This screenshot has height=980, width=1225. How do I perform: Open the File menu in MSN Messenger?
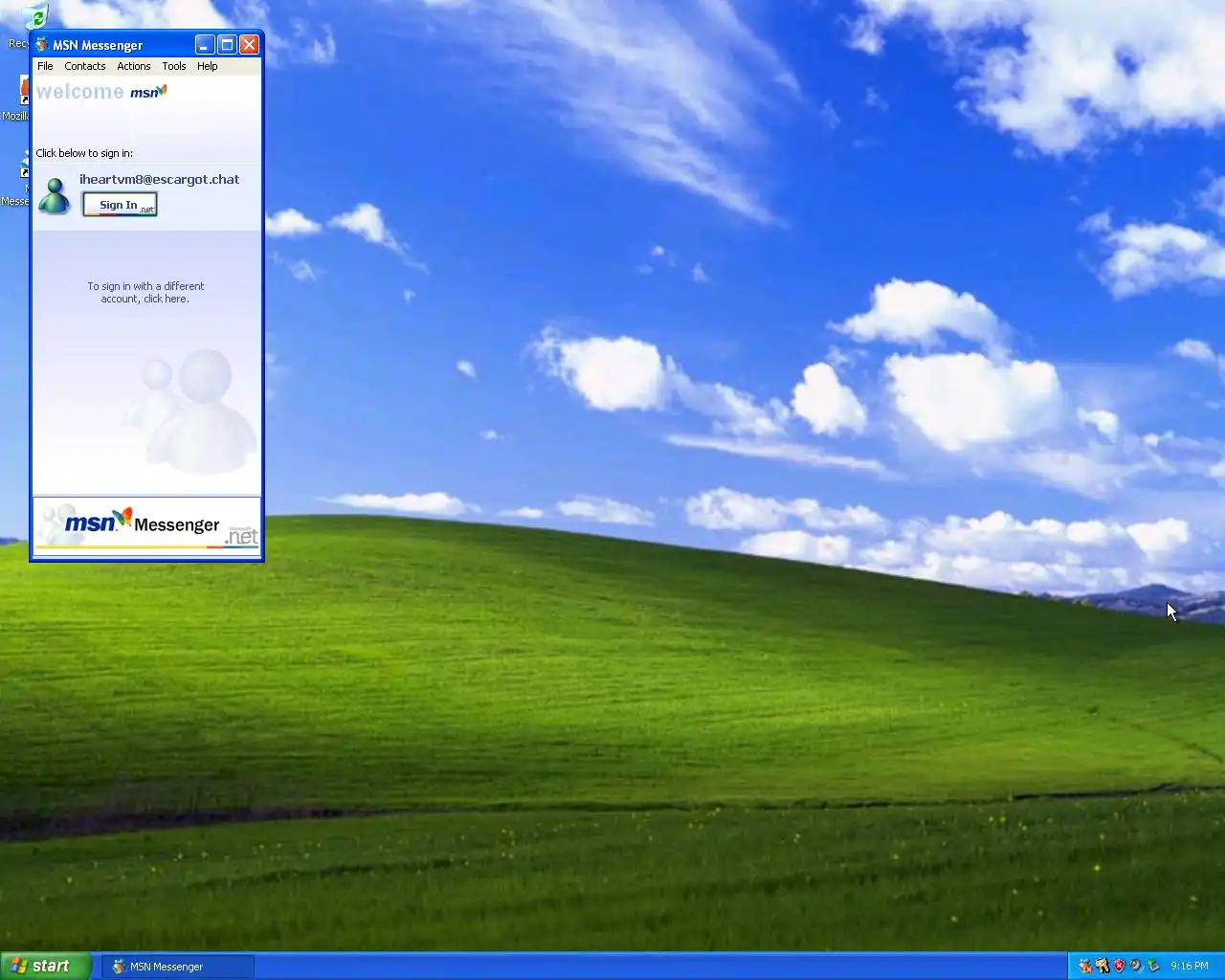(45, 66)
